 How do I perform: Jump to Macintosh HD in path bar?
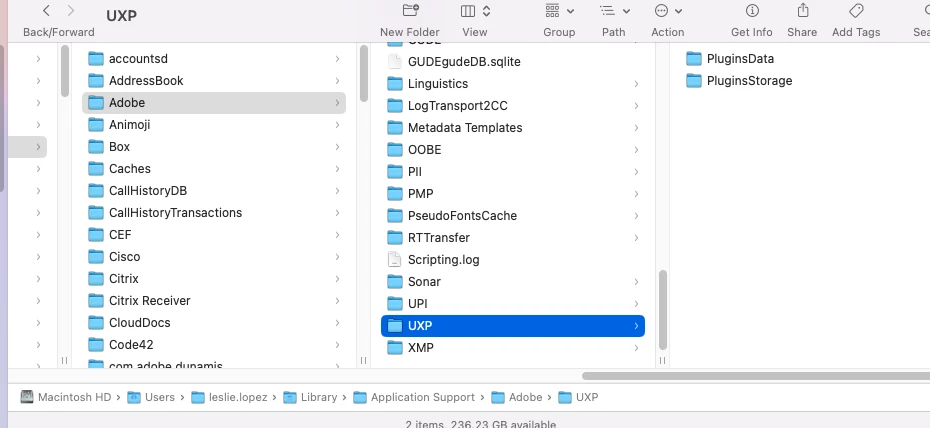tap(66, 397)
